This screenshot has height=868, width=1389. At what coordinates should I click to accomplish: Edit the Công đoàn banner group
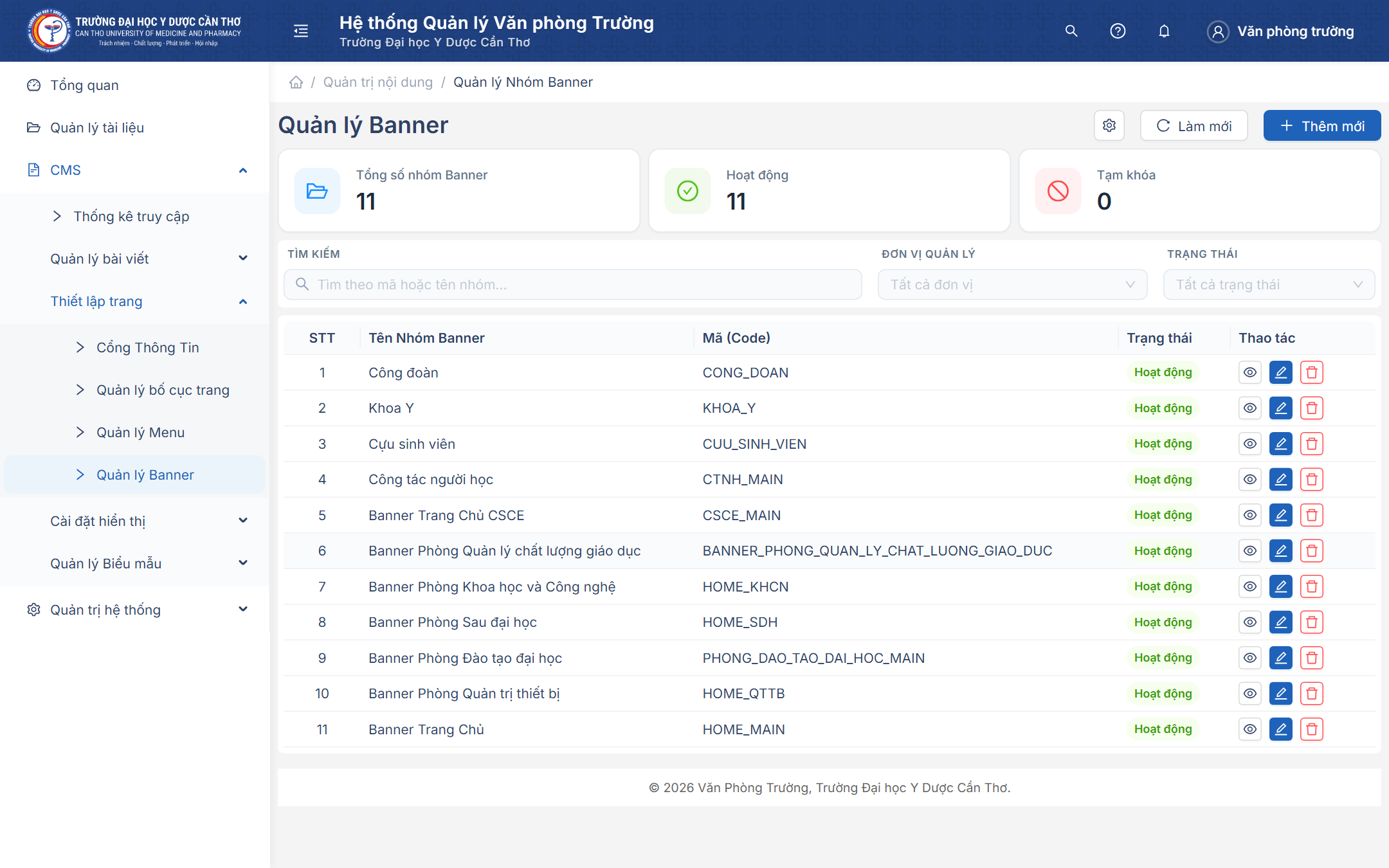point(1281,372)
